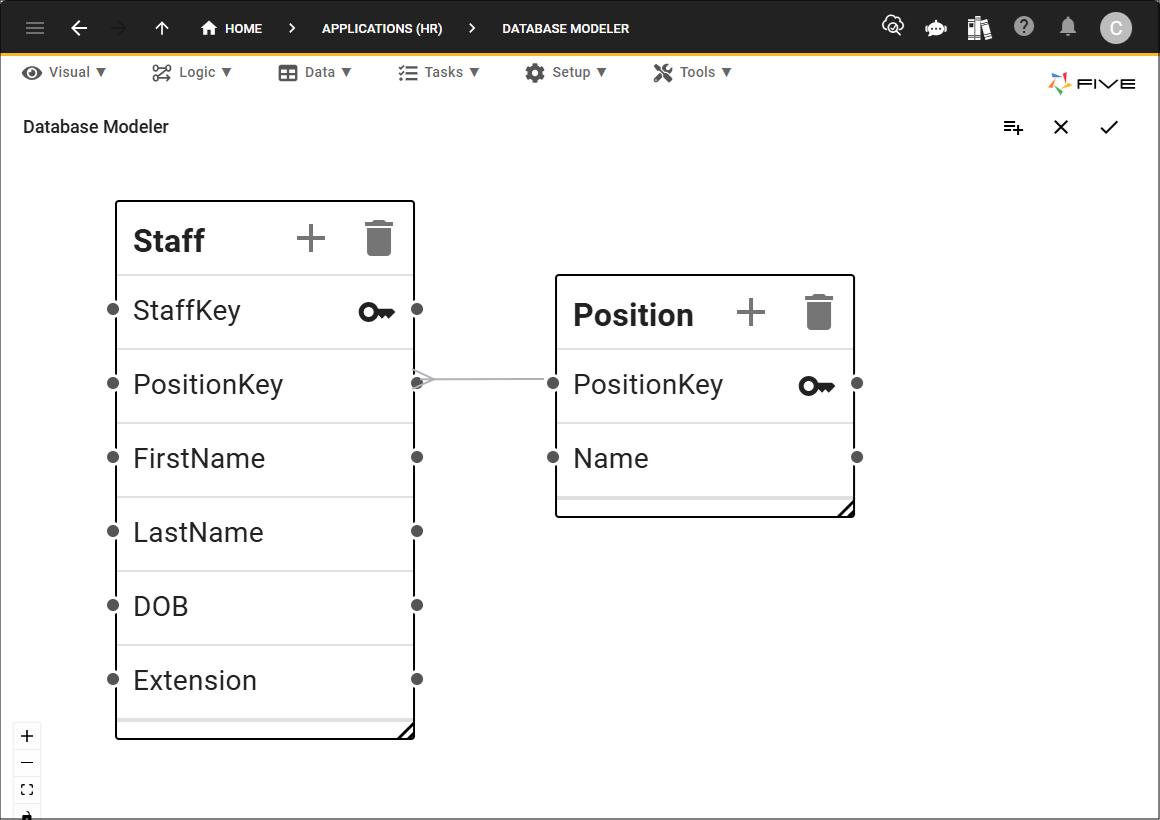
Task: Navigate up with the up arrow
Action: tap(162, 28)
